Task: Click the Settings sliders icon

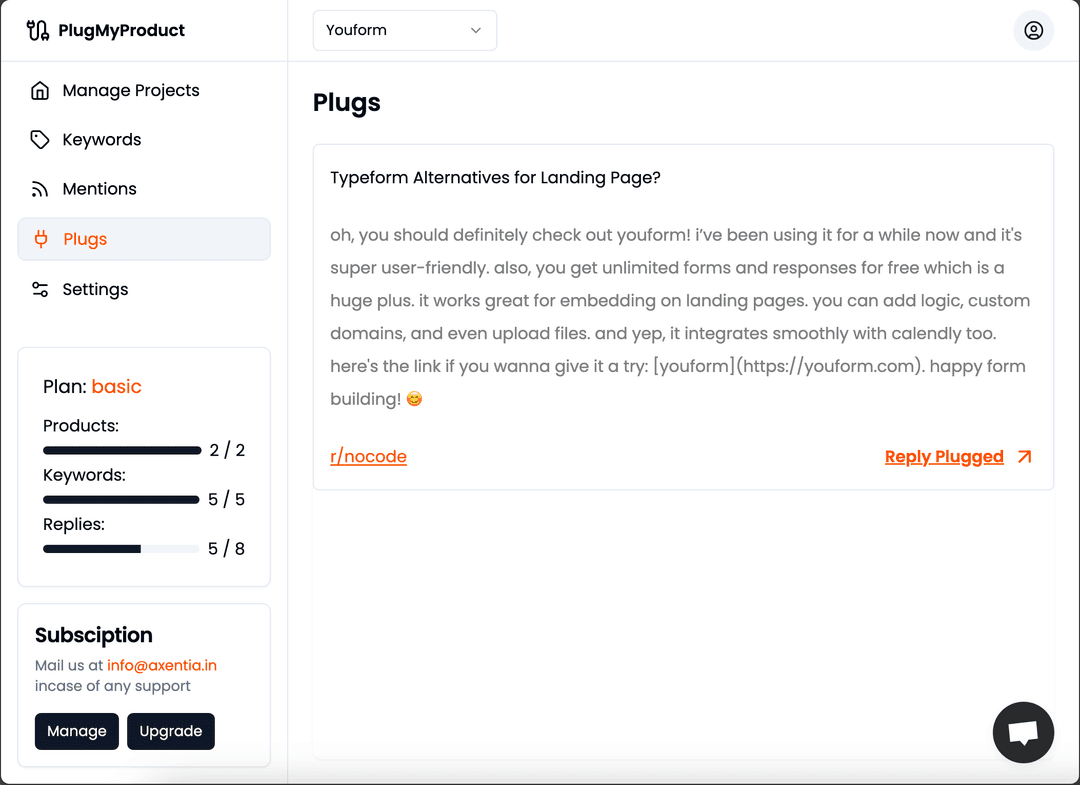Action: [40, 289]
